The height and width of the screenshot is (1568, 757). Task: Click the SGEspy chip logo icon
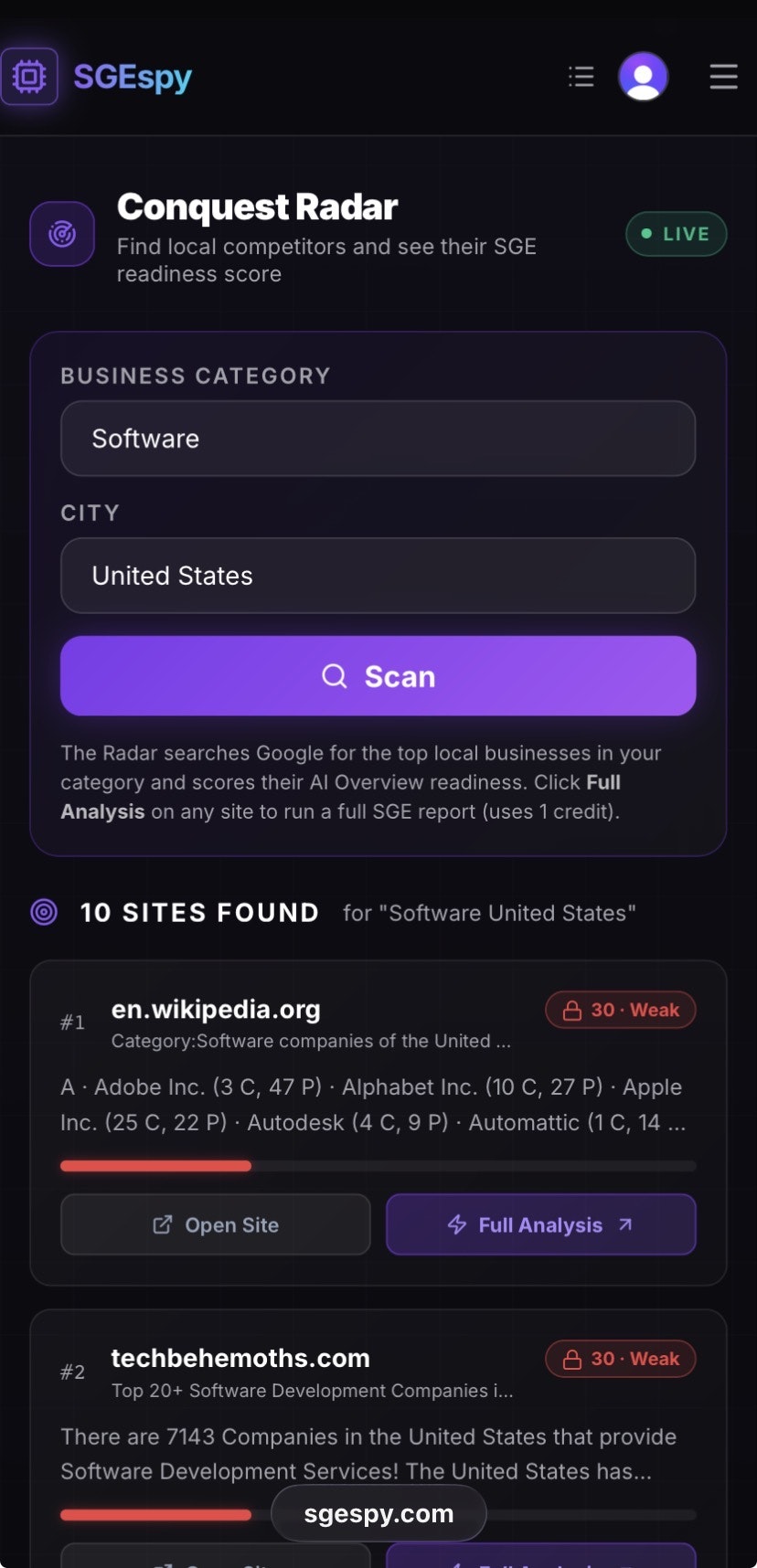point(29,77)
